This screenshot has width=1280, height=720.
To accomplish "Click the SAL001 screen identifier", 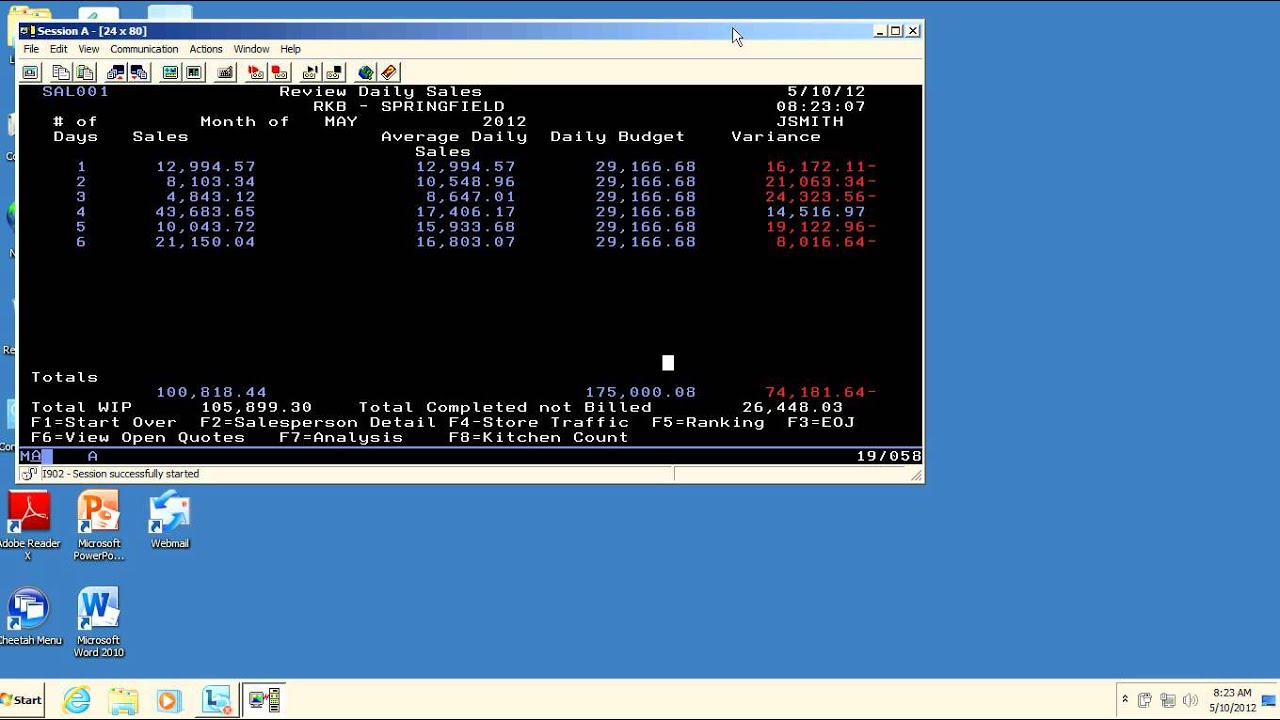I will (x=75, y=92).
